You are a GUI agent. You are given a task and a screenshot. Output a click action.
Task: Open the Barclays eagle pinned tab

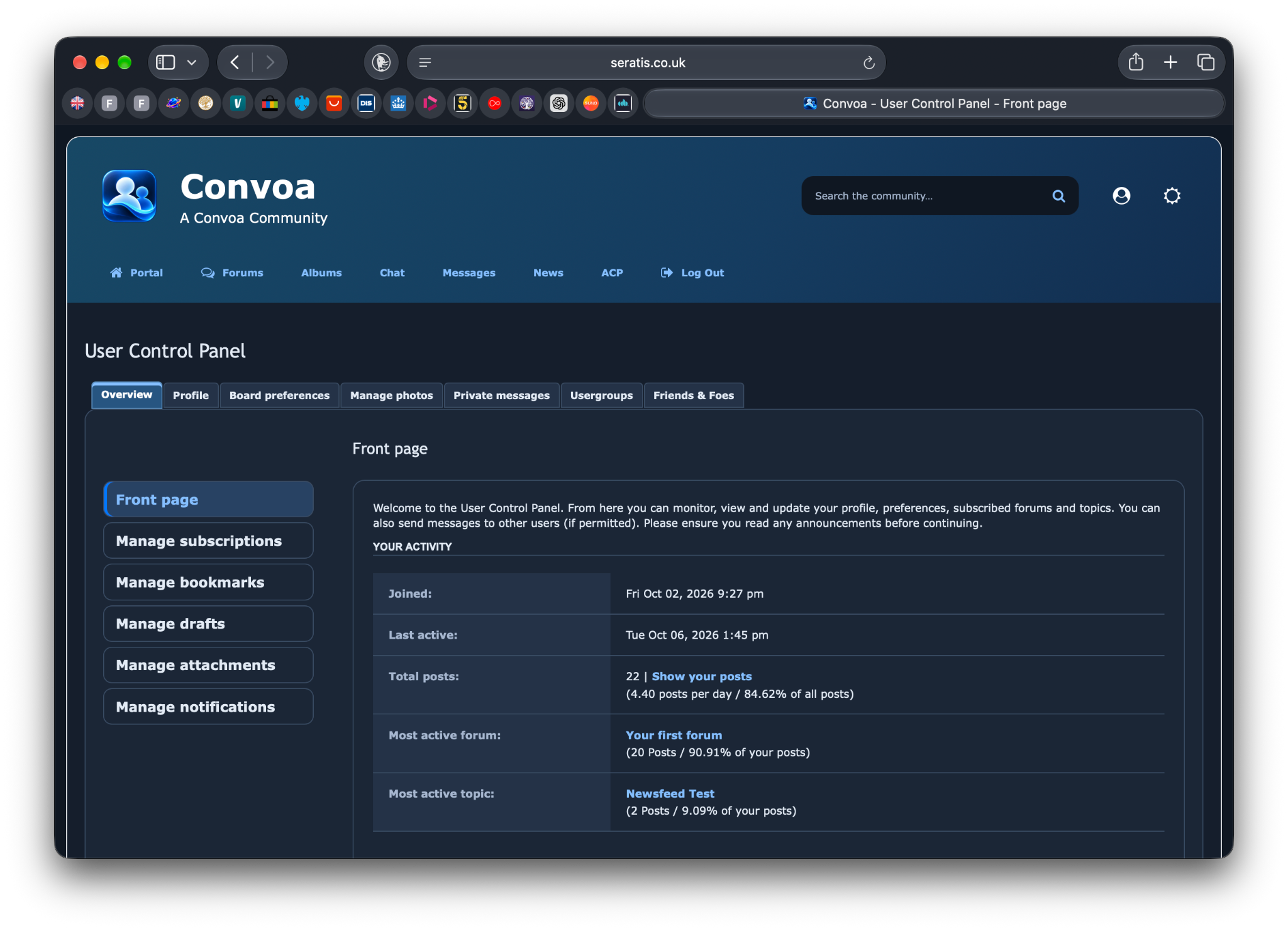302,103
